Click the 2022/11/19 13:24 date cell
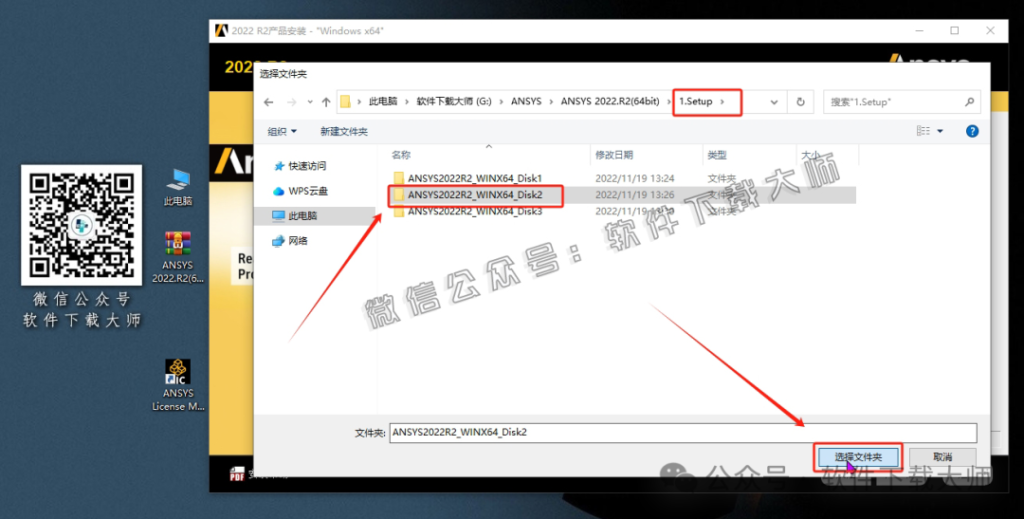Image resolution: width=1024 pixels, height=519 pixels. [x=634, y=178]
